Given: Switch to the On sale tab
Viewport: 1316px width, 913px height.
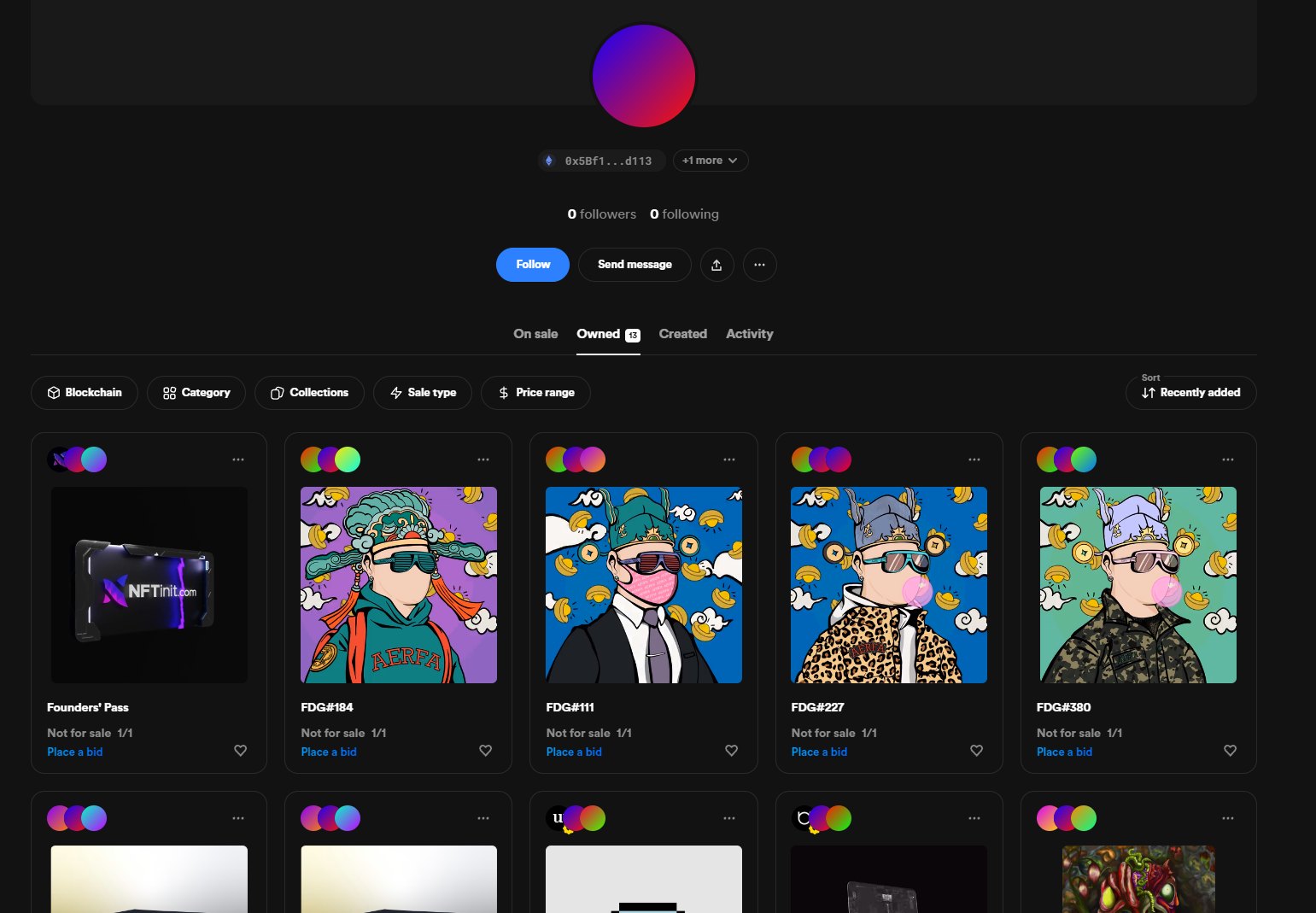Looking at the screenshot, I should pos(535,334).
